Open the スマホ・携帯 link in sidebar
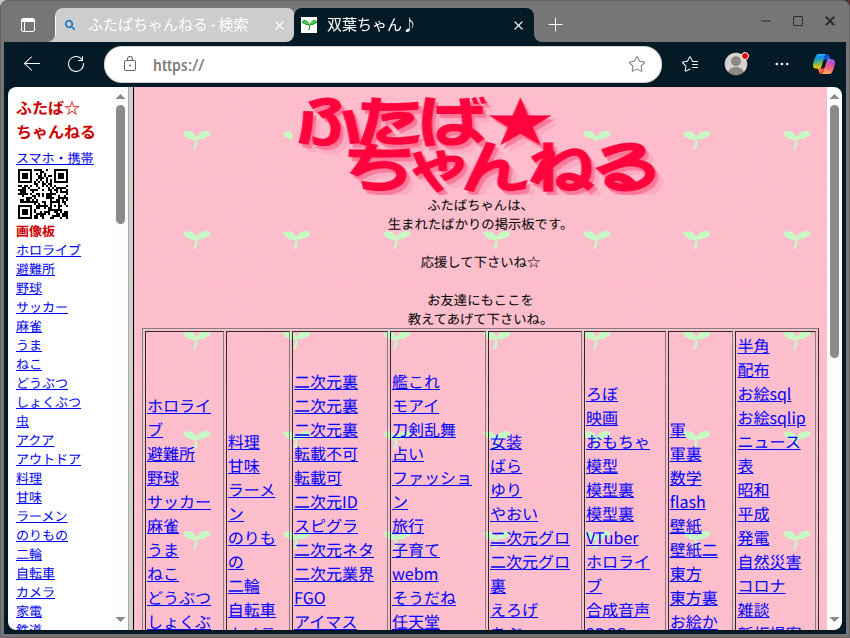The height and width of the screenshot is (638, 850). [x=55, y=158]
